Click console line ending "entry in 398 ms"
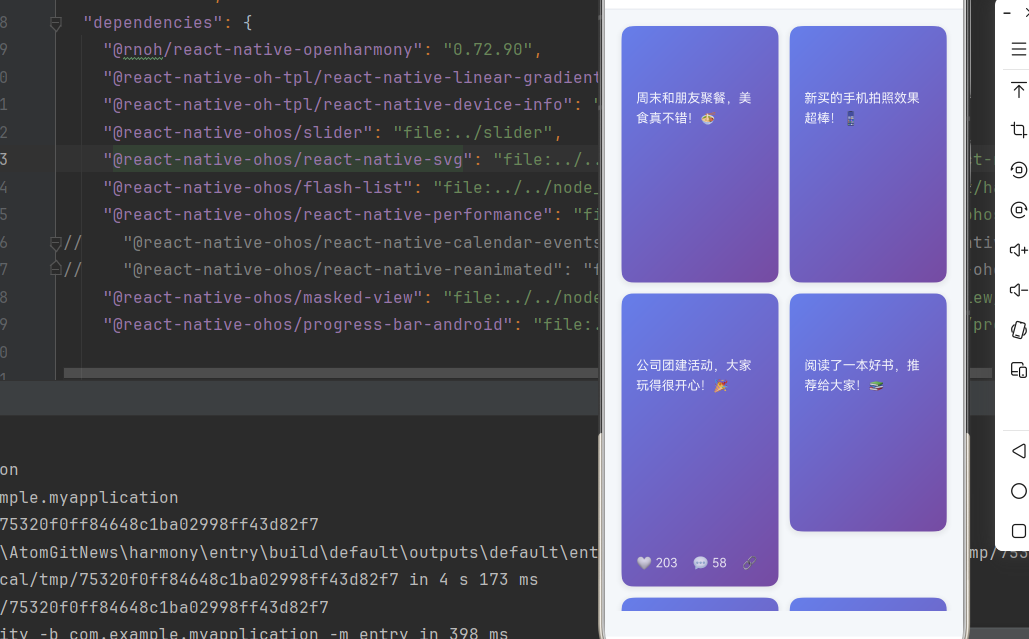This screenshot has height=639, width=1029. click(x=254, y=632)
